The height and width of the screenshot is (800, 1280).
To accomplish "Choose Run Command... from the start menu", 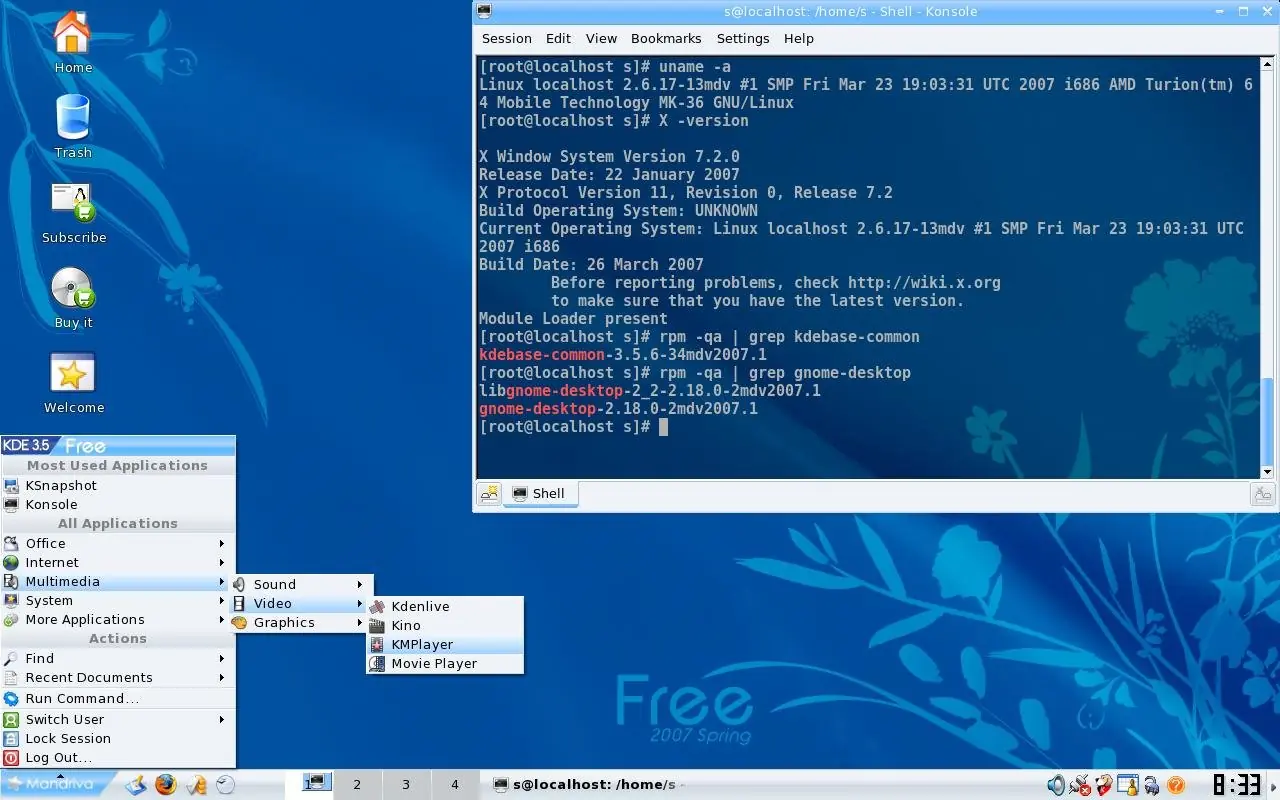I will coord(118,698).
